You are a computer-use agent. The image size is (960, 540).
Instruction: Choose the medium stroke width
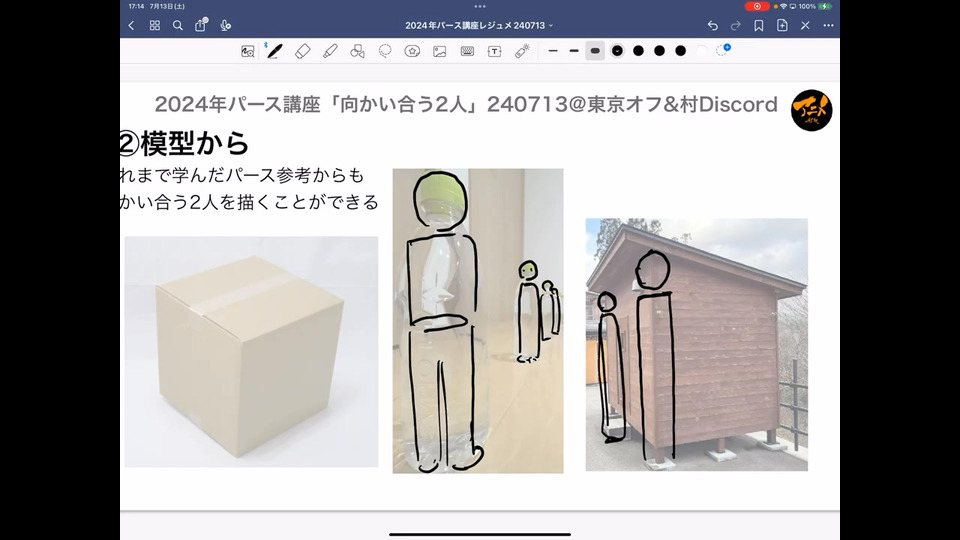point(574,51)
